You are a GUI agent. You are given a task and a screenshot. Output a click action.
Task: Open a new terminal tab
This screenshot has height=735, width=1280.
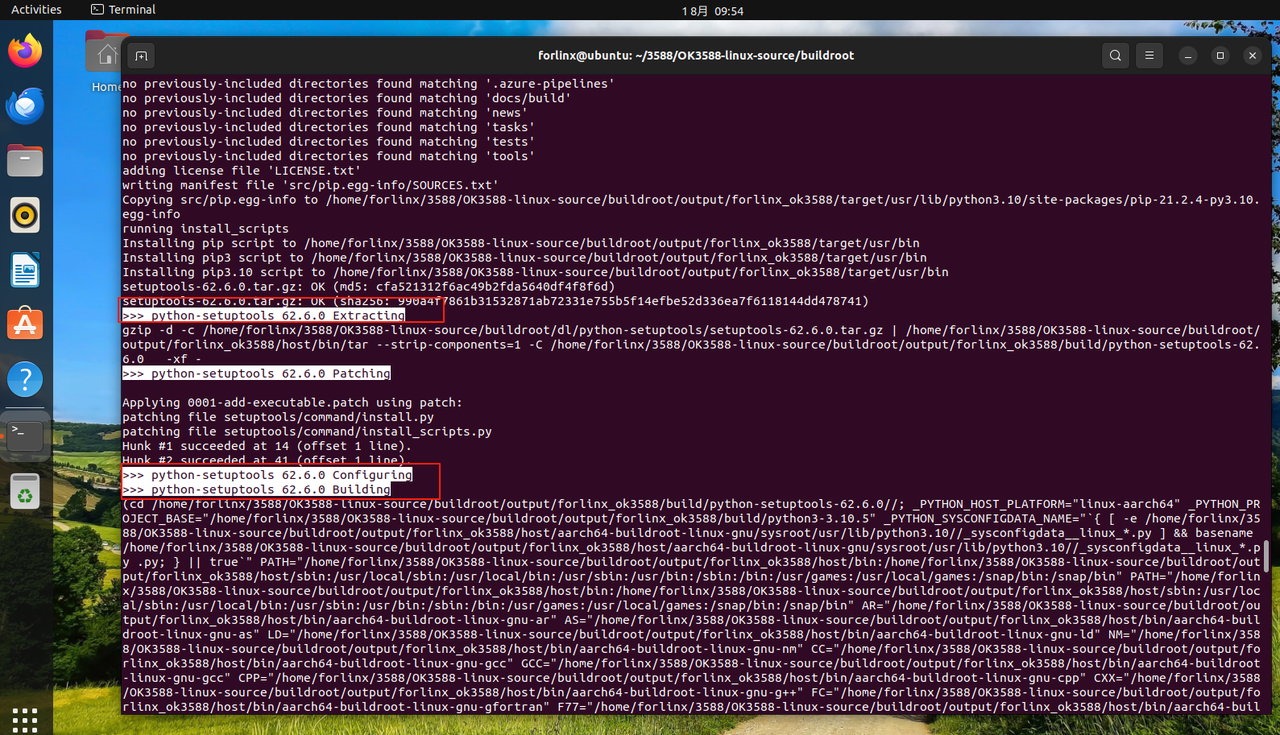[141, 55]
